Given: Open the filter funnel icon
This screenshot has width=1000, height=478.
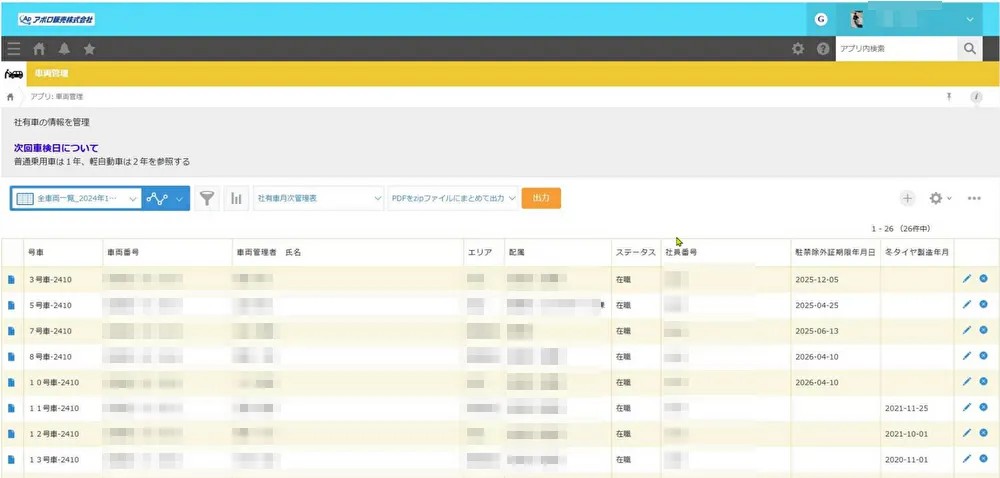Looking at the screenshot, I should pyautogui.click(x=206, y=198).
